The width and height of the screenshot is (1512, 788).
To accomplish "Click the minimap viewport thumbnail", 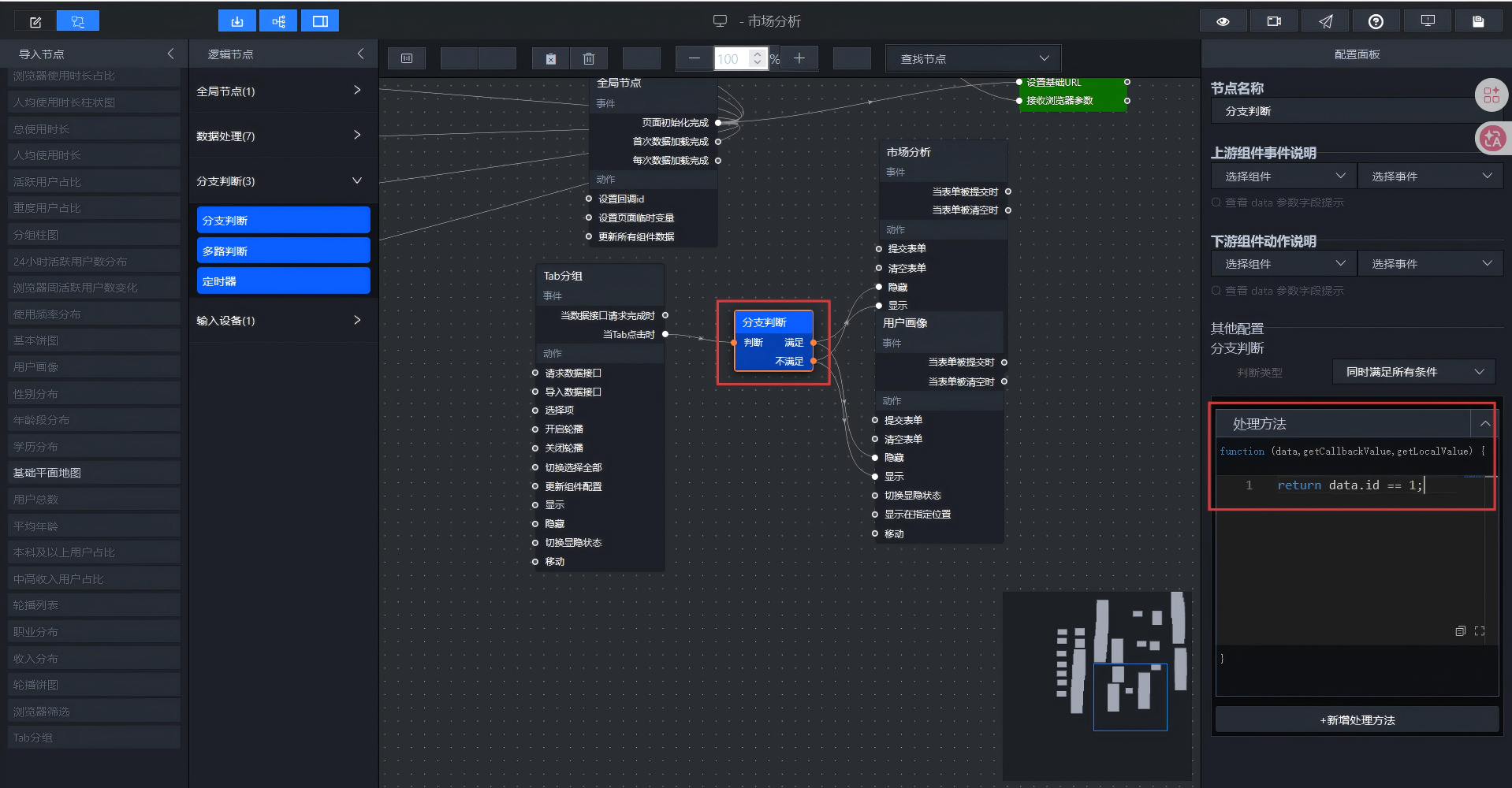I will coord(1130,697).
